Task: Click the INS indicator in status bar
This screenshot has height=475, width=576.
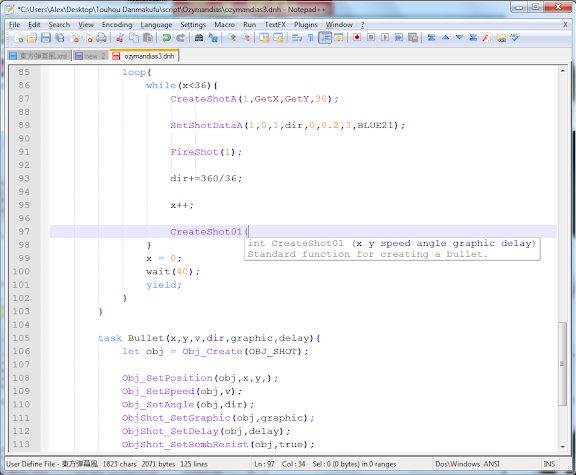Action: point(549,464)
